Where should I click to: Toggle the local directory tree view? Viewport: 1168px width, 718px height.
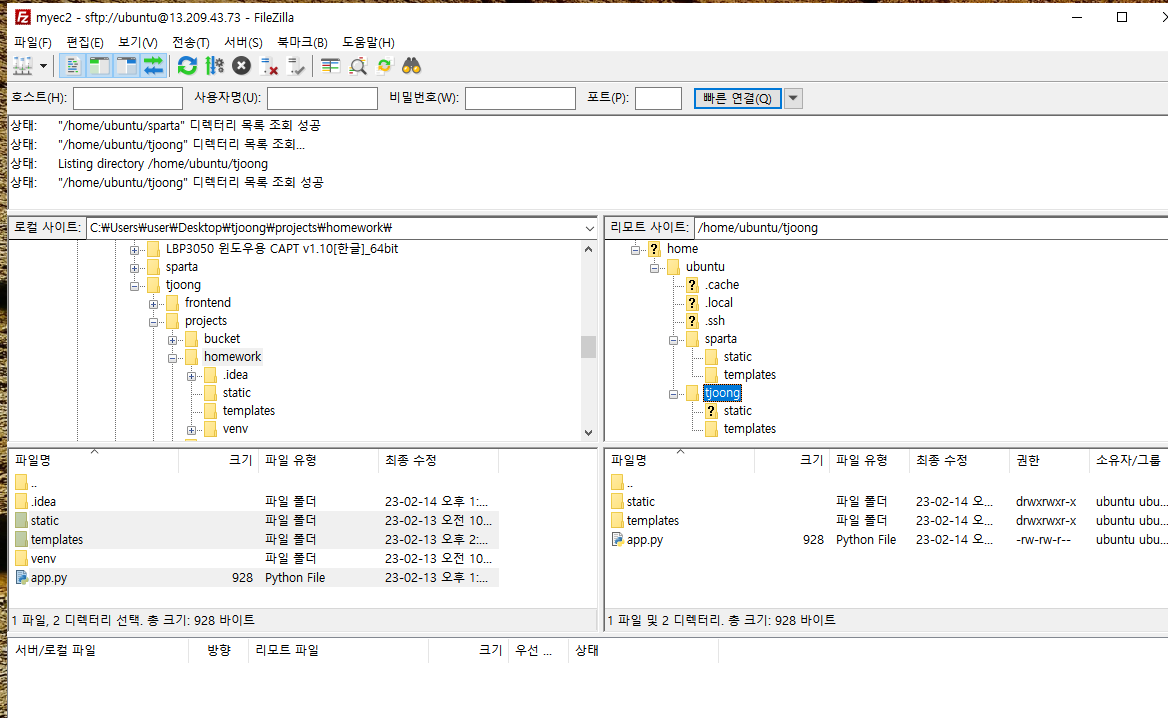(99, 66)
